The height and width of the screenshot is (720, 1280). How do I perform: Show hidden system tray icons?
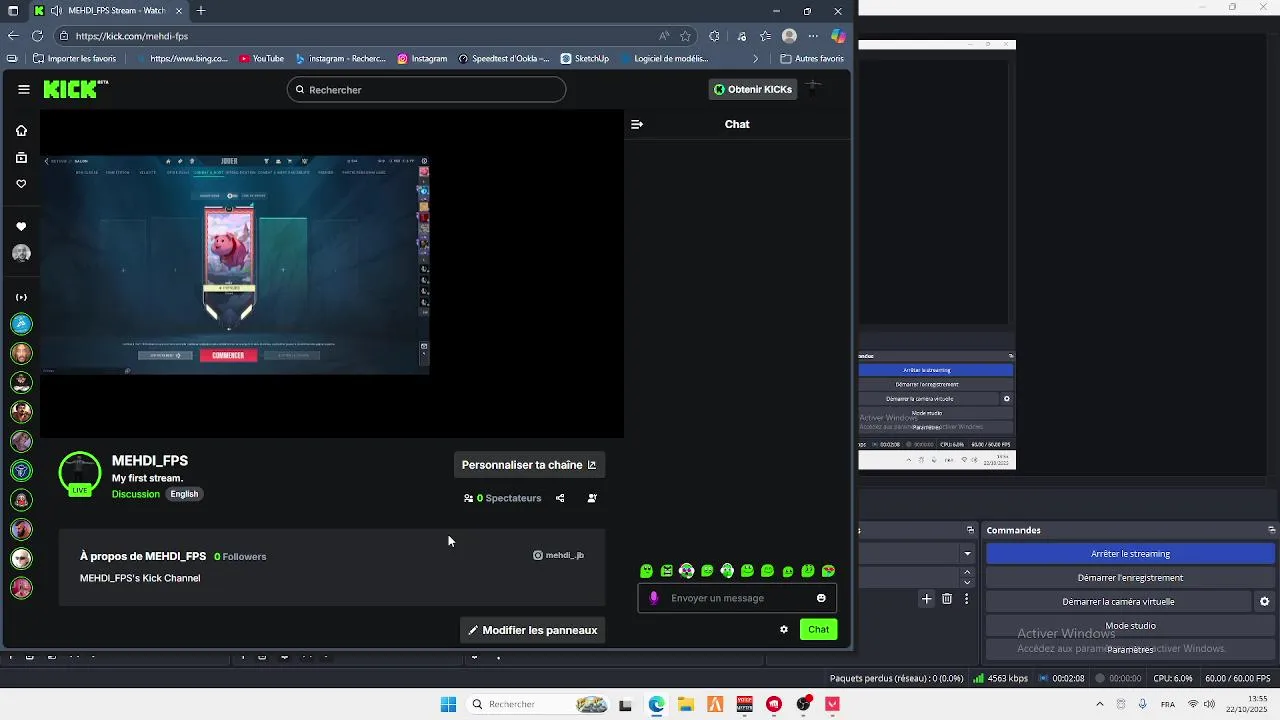[x=1099, y=705]
